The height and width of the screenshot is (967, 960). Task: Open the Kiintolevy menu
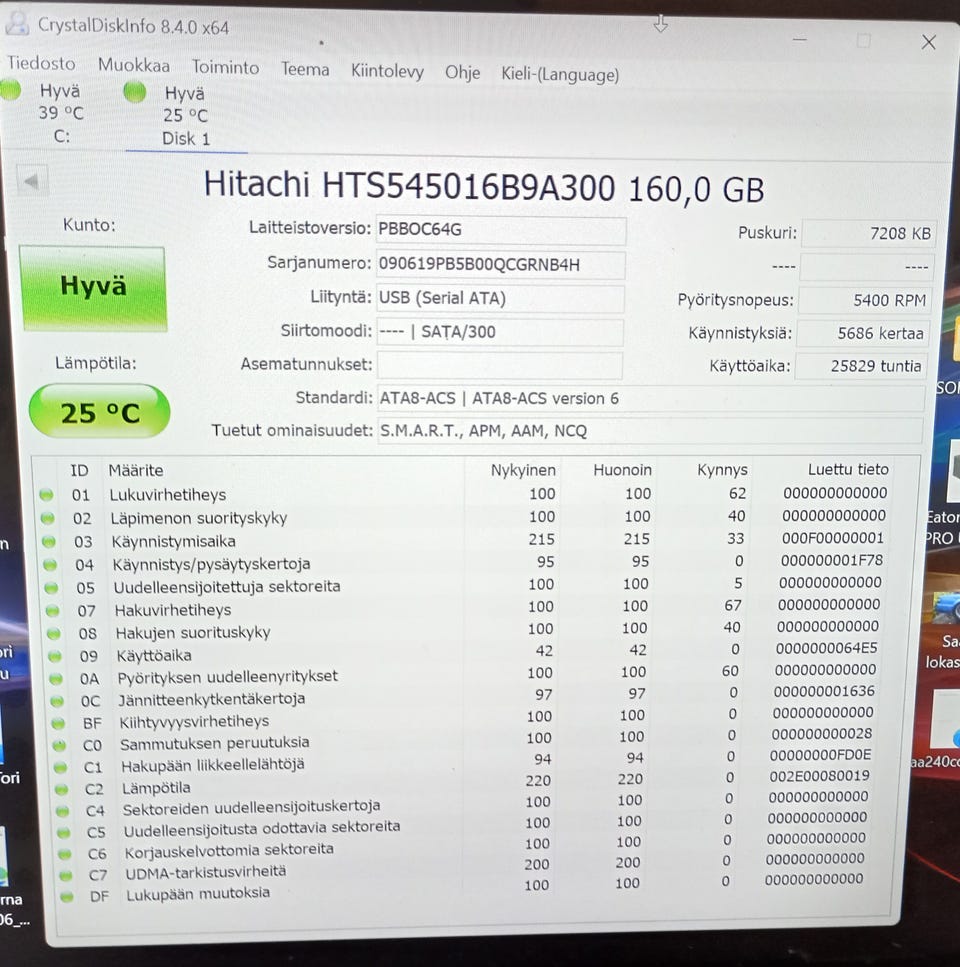tap(387, 72)
